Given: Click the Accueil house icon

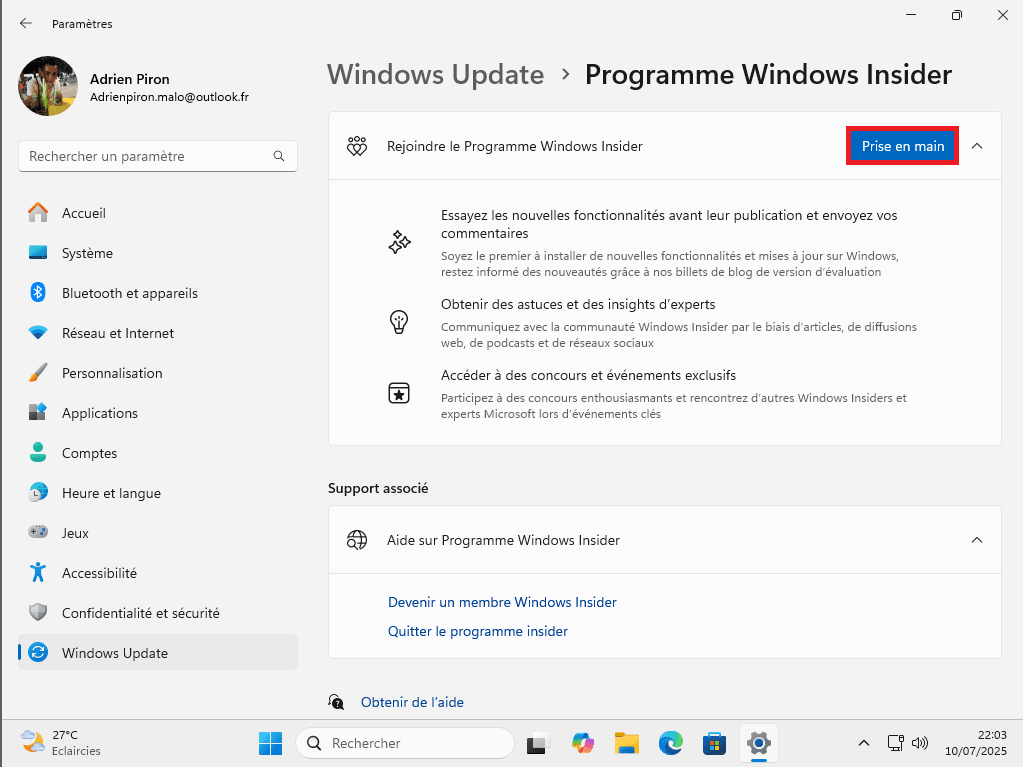Looking at the screenshot, I should click(x=38, y=213).
